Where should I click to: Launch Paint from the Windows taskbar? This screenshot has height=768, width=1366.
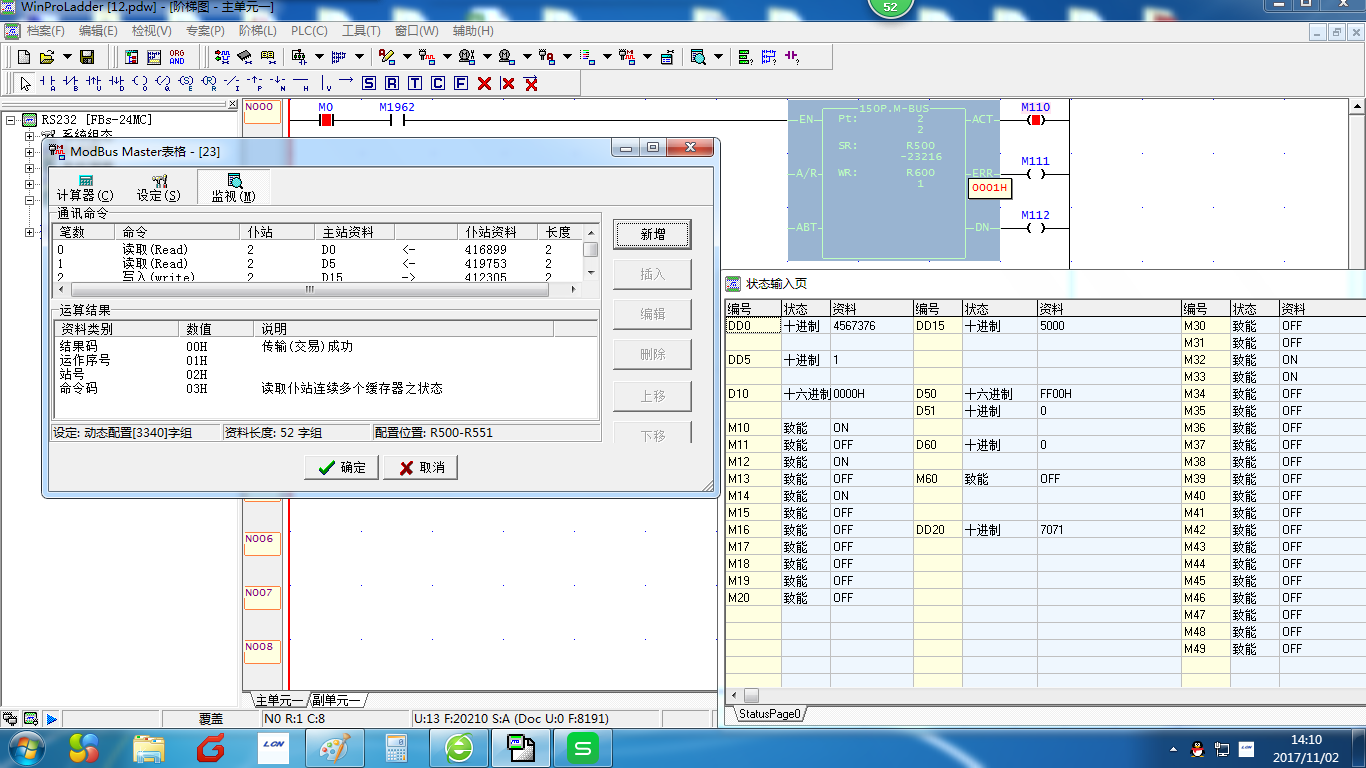pyautogui.click(x=334, y=747)
